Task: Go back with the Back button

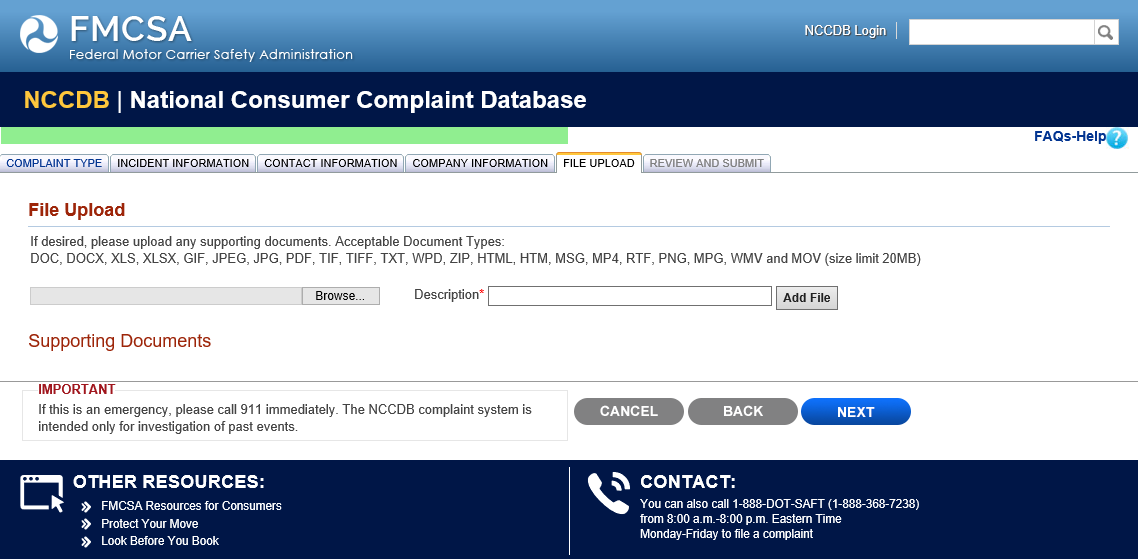Action: 742,412
